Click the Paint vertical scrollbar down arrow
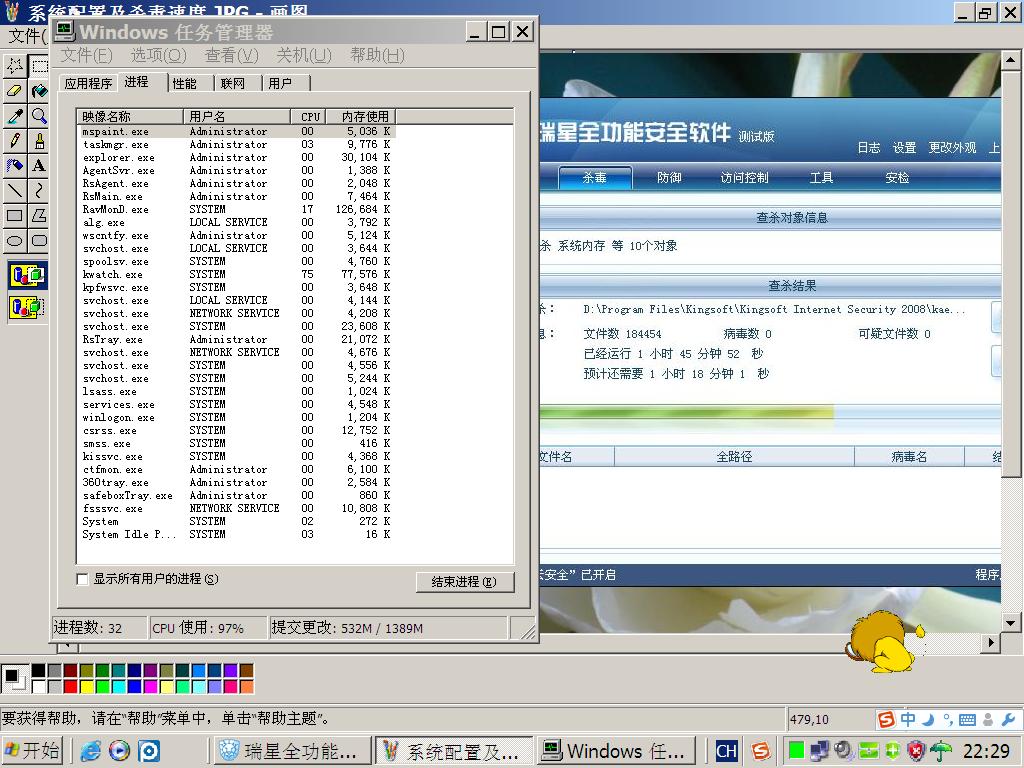 [1010, 622]
